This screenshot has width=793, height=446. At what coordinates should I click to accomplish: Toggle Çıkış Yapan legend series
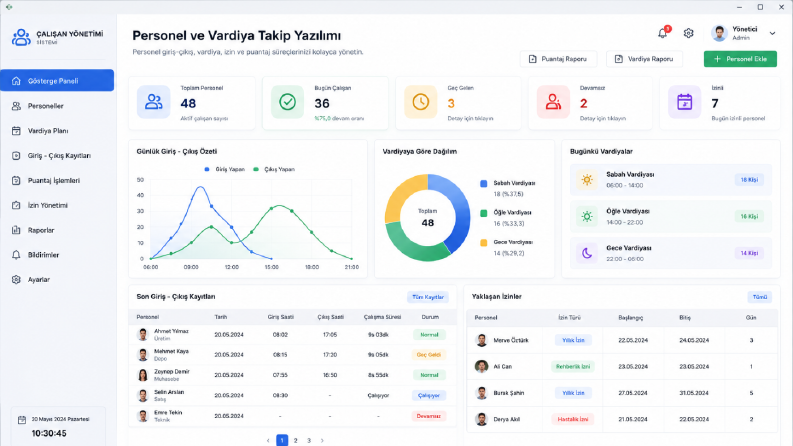point(274,169)
